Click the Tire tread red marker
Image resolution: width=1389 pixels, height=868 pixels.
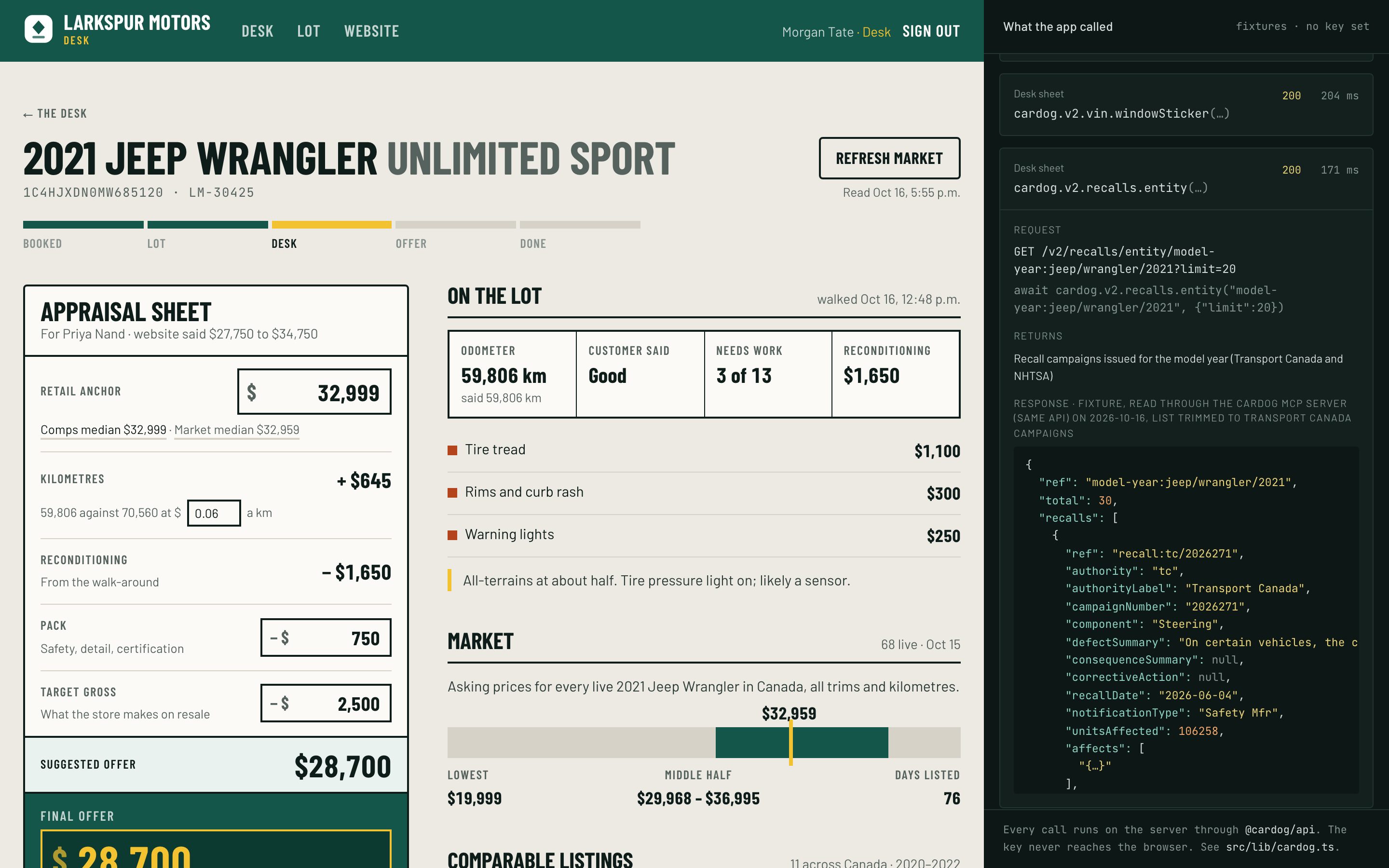point(452,450)
